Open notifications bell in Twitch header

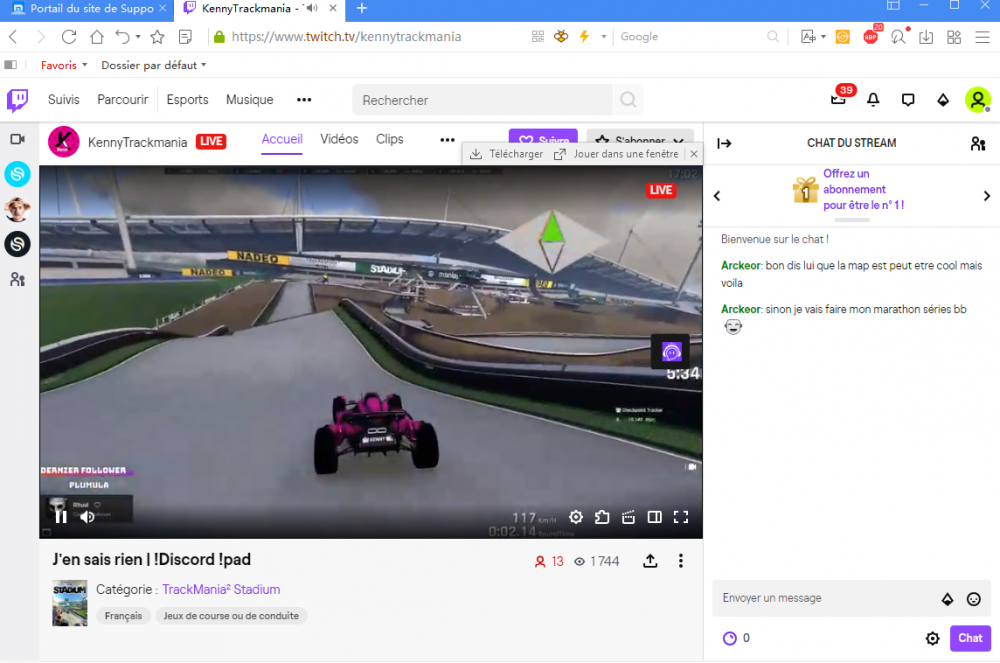(873, 100)
